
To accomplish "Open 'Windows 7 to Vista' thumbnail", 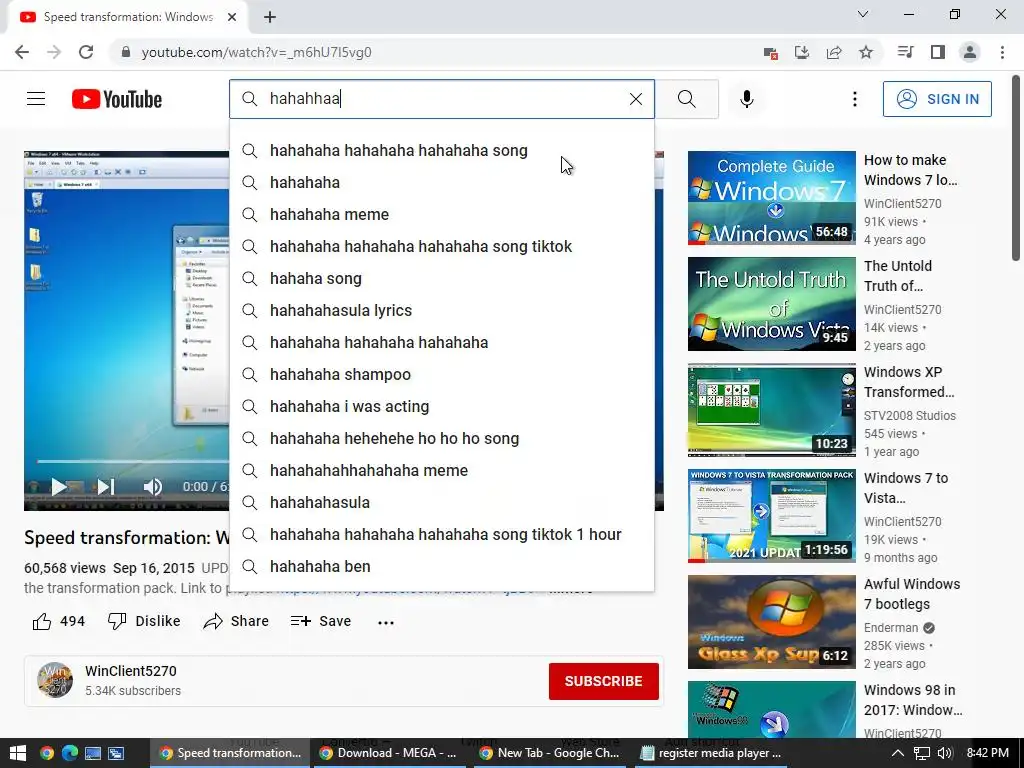I will tap(771, 516).
